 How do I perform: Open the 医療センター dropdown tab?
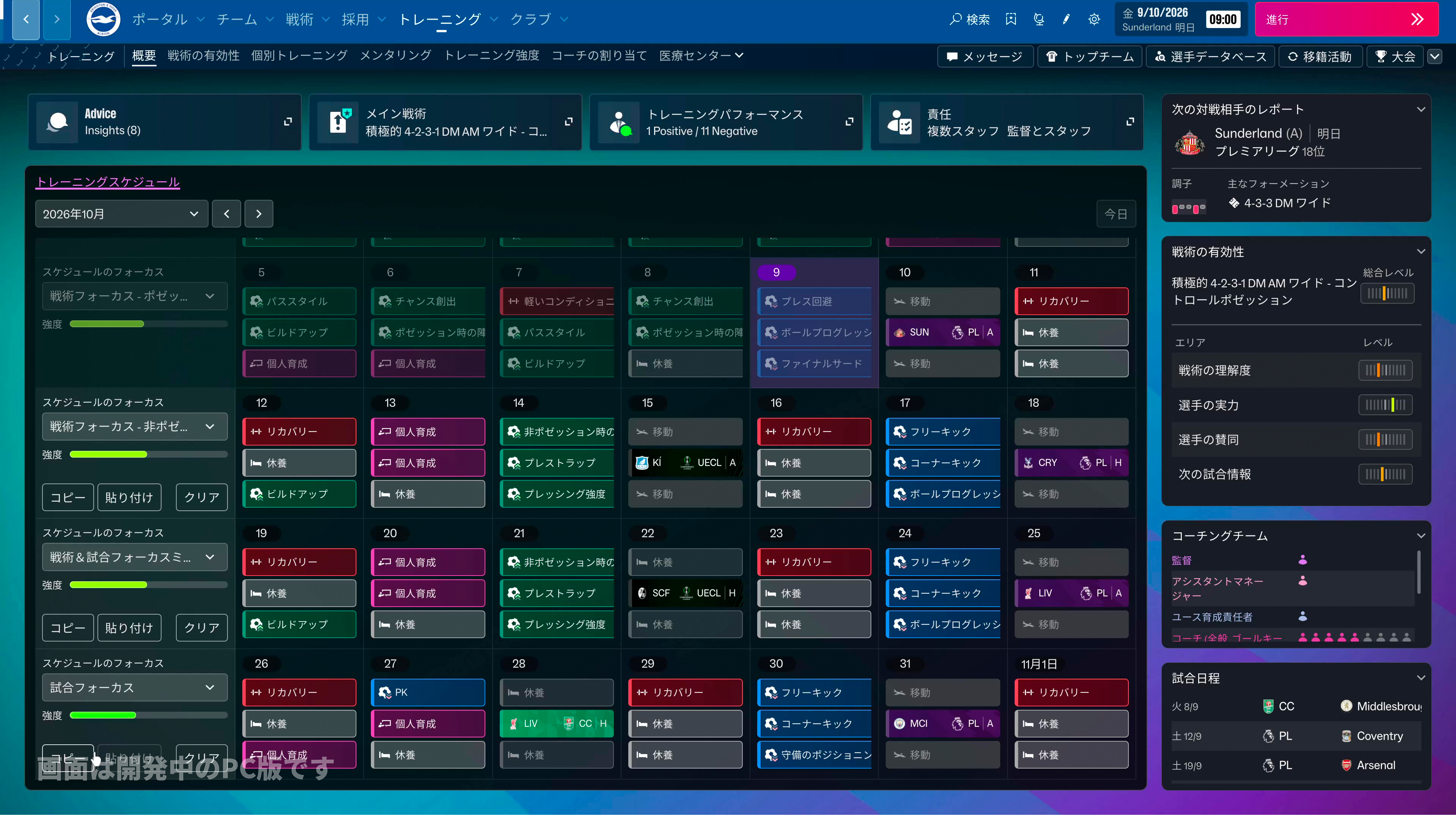pos(701,55)
